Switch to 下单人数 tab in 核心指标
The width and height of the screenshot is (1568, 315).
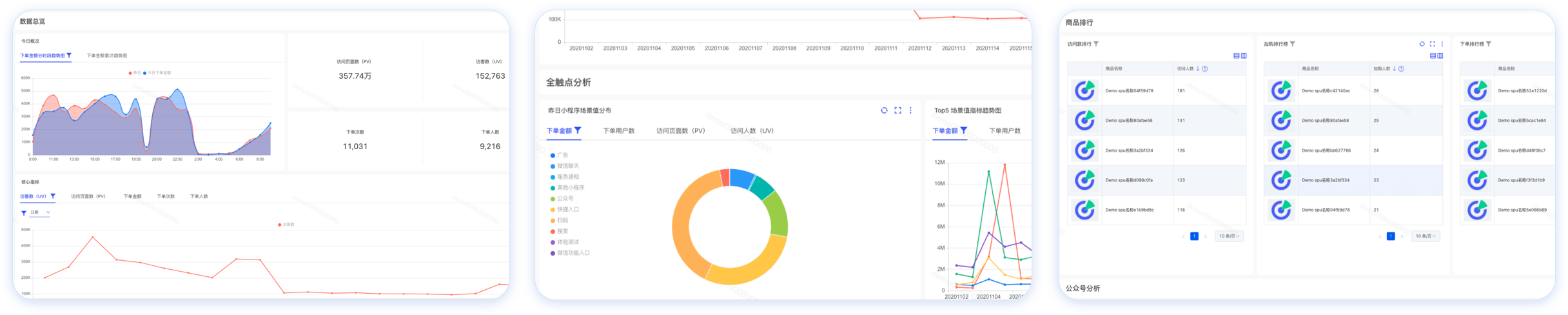tap(199, 196)
